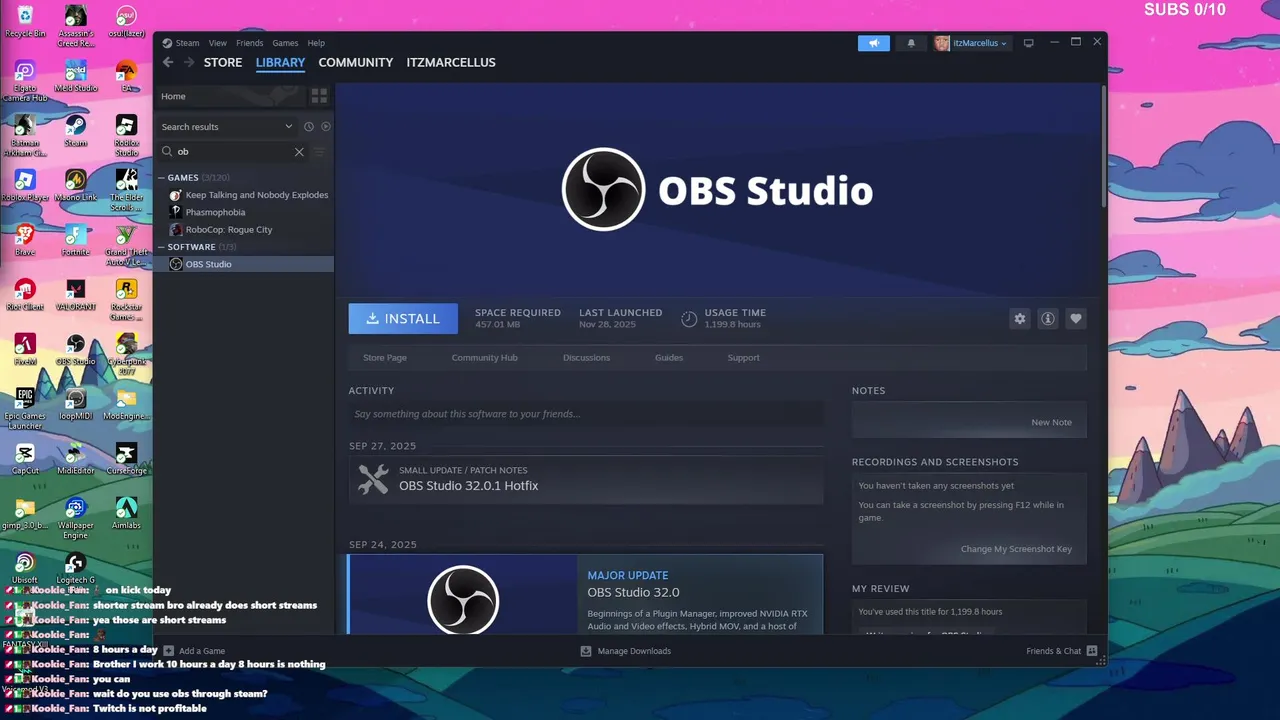Viewport: 1280px width, 720px height.
Task: Click Change My Screenshot Key
Action: point(1016,549)
